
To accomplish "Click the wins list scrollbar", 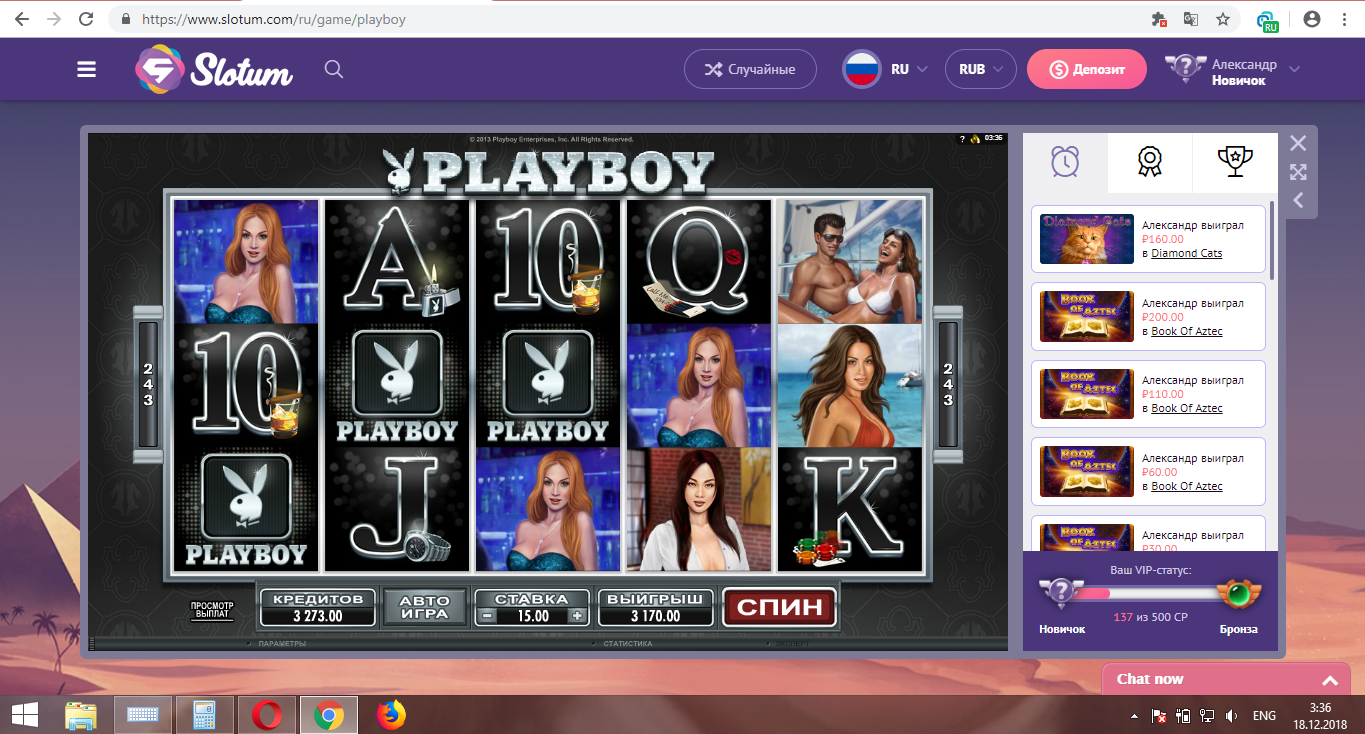I will [x=1272, y=240].
